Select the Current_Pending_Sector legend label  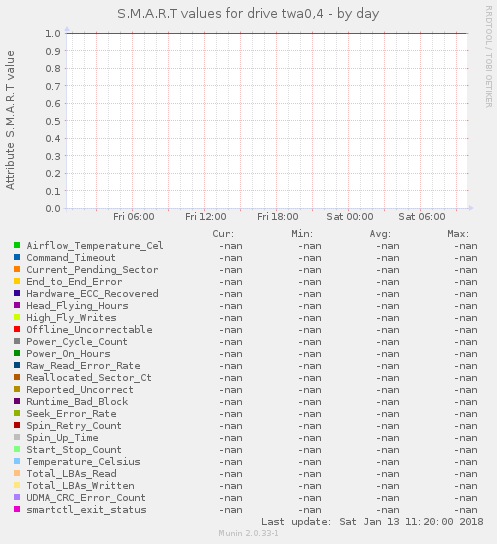point(92,270)
